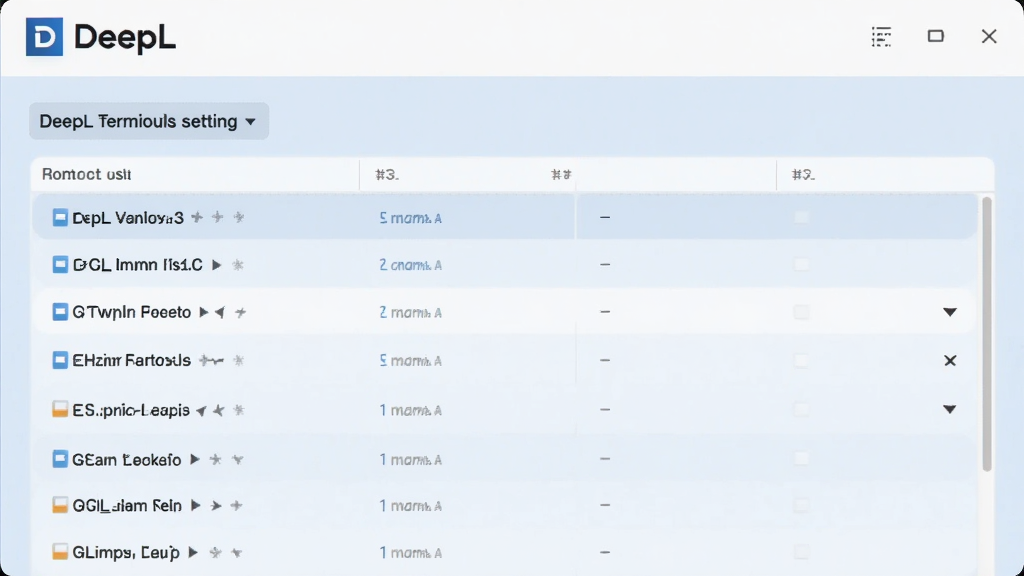Open the '2 cnama A' link in GGL Immn row
This screenshot has height=576, width=1024.
pos(410,264)
